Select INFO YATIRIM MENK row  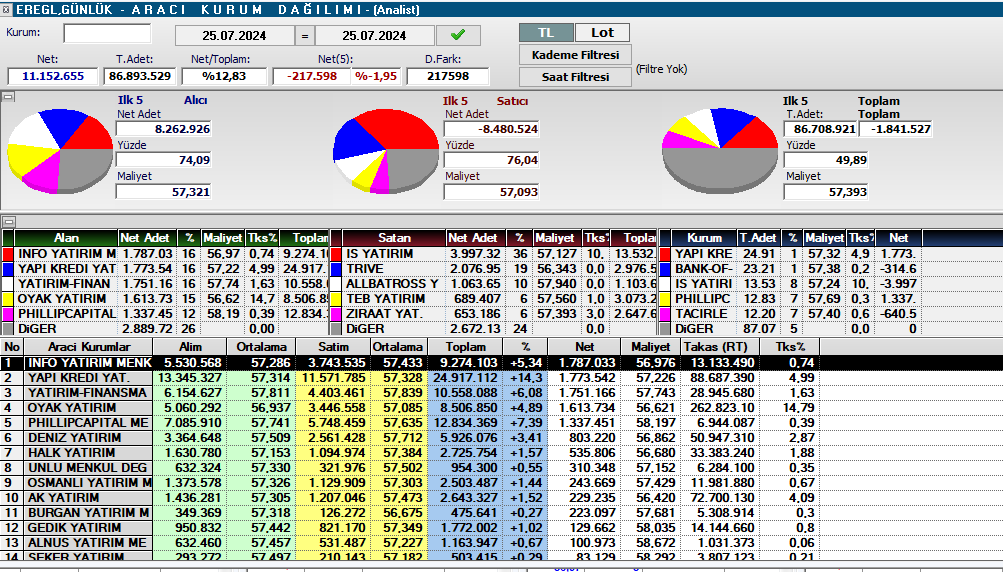(x=502, y=363)
